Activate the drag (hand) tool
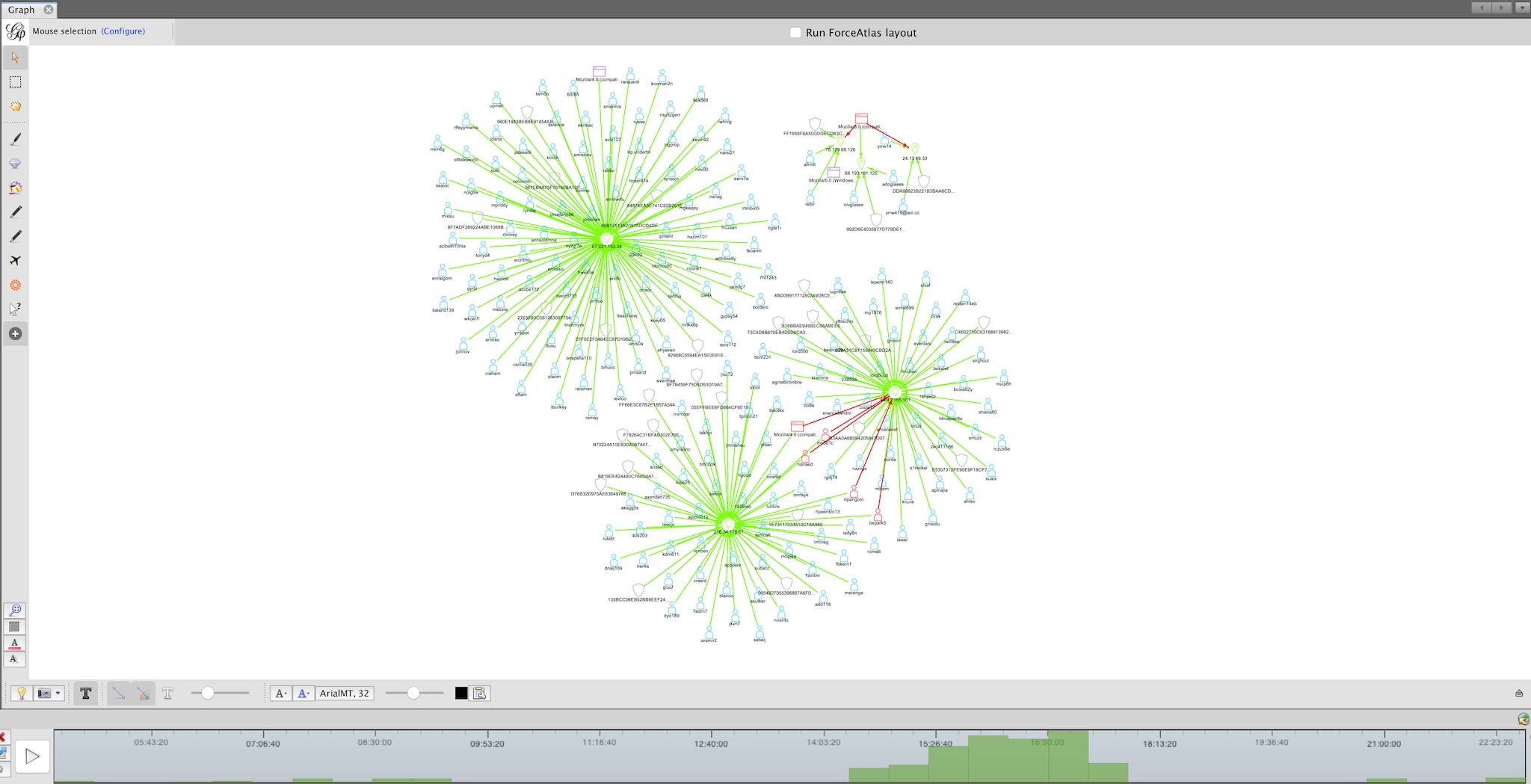Image resolution: width=1531 pixels, height=784 pixels. (15, 107)
